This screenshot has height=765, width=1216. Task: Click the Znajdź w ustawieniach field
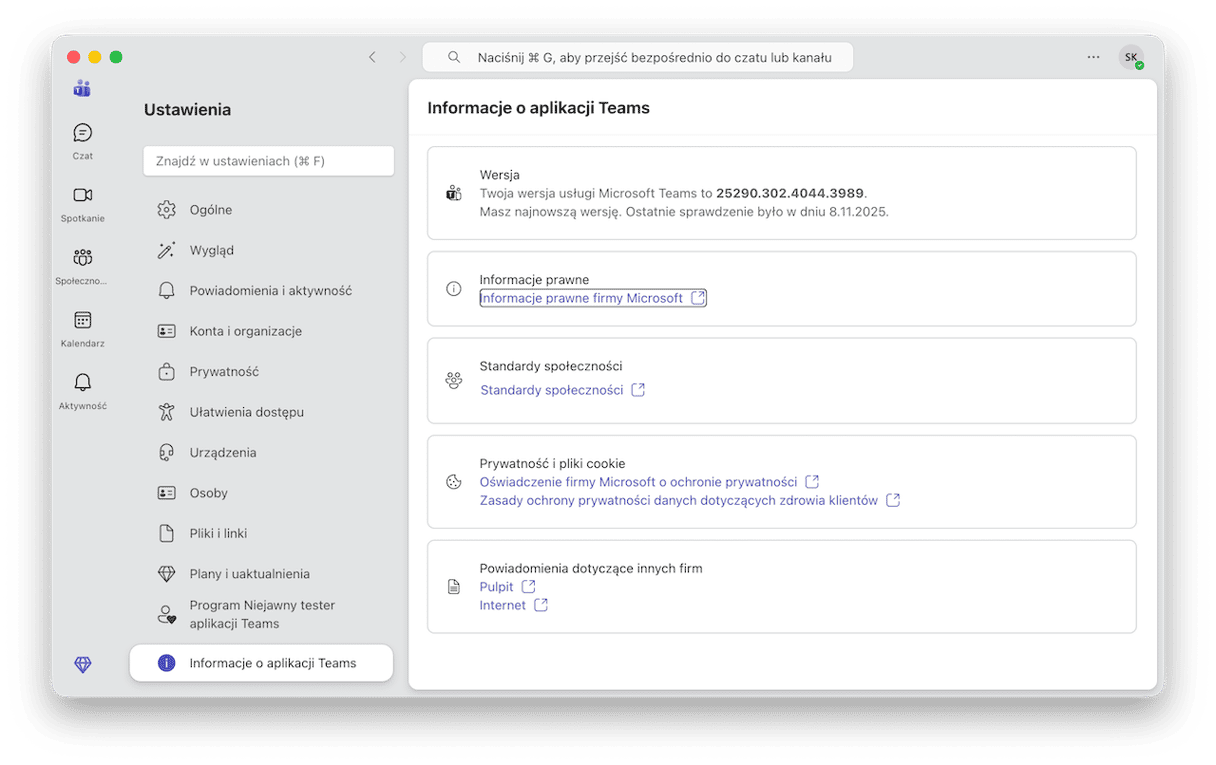coord(268,161)
